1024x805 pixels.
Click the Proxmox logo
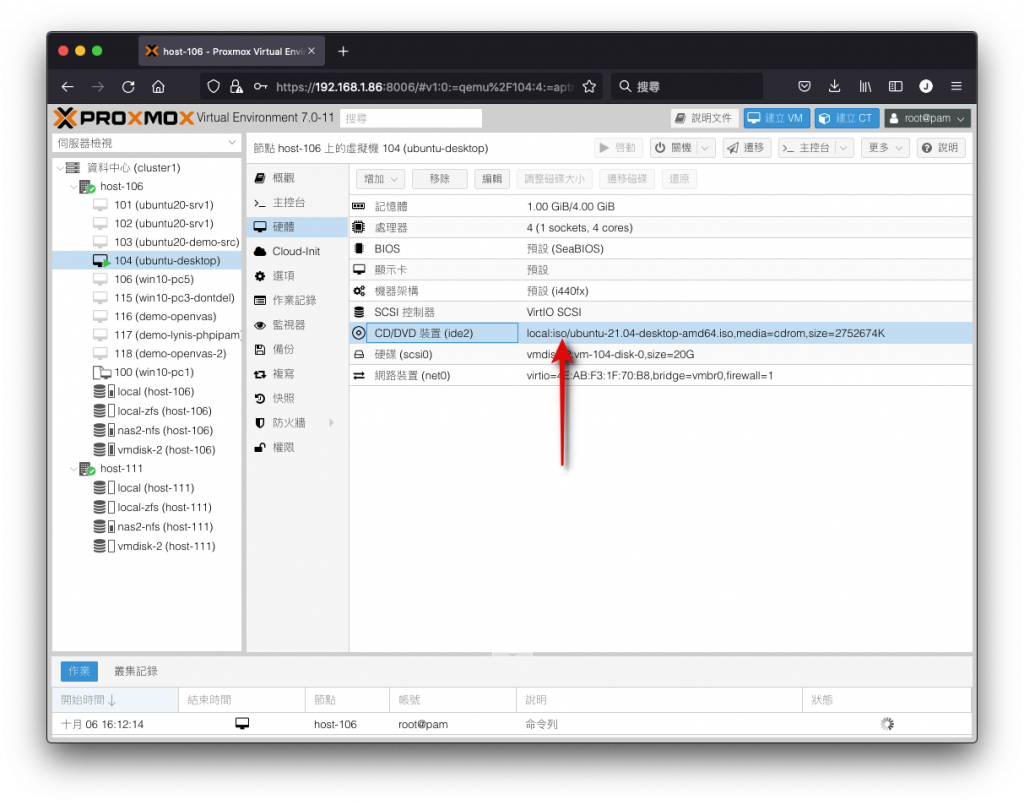tap(123, 118)
